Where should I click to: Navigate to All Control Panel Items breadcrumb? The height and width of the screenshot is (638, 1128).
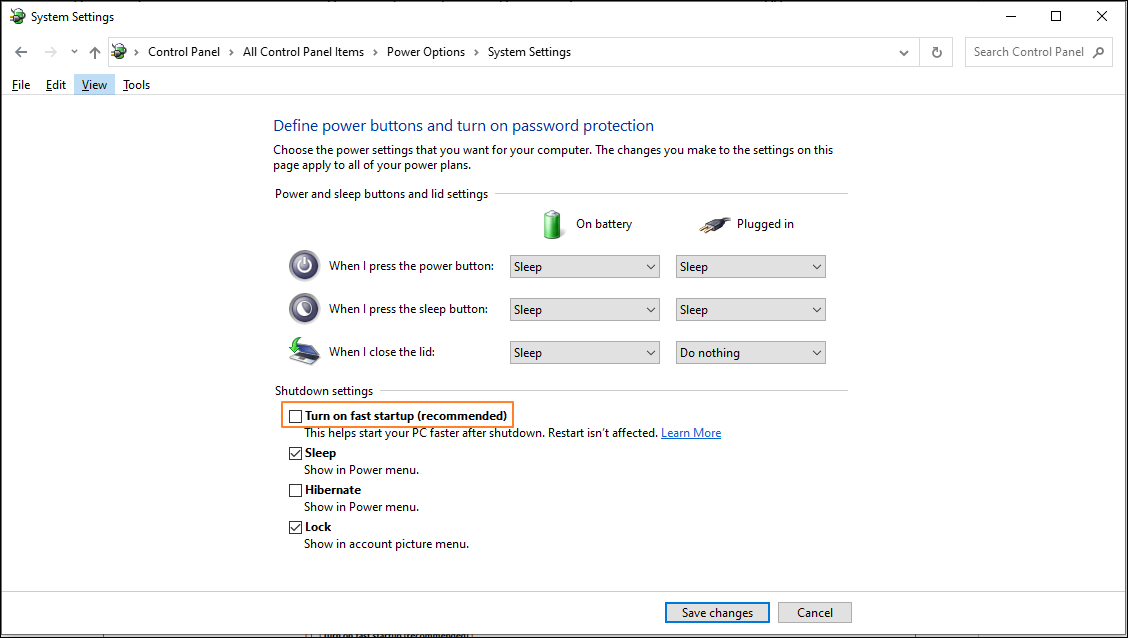pyautogui.click(x=304, y=52)
